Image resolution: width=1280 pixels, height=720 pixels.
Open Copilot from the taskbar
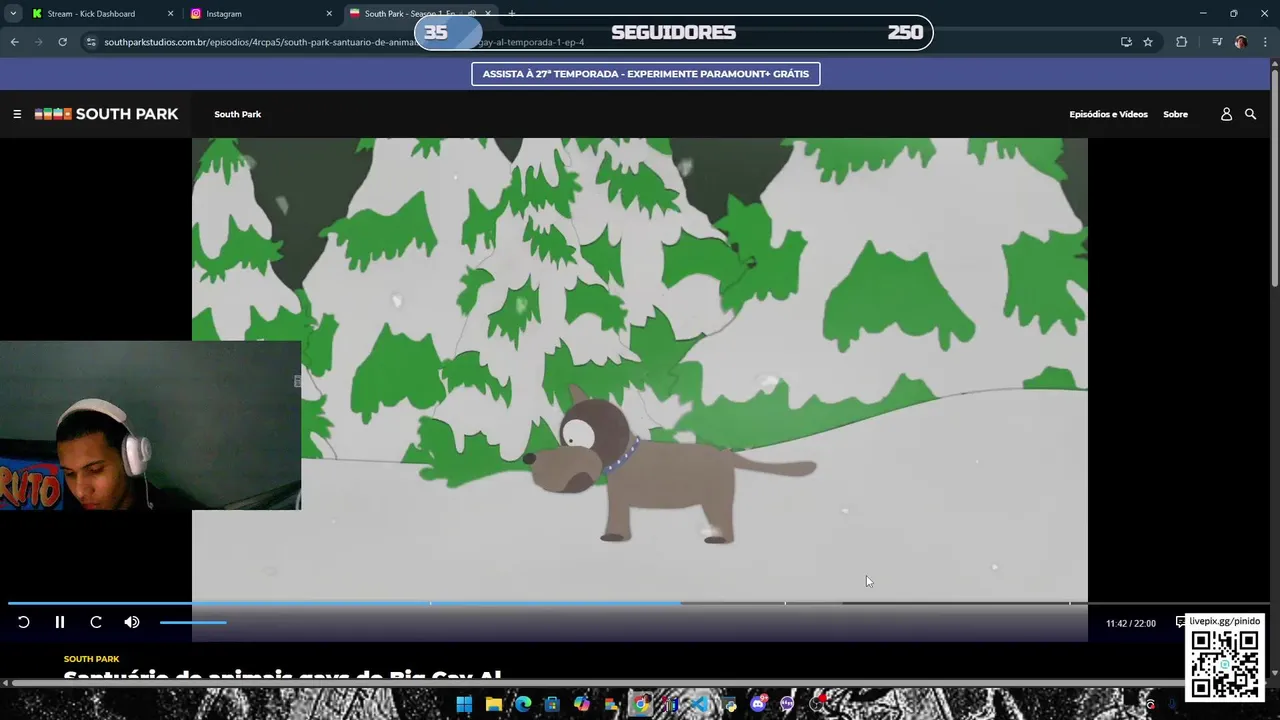(582, 704)
